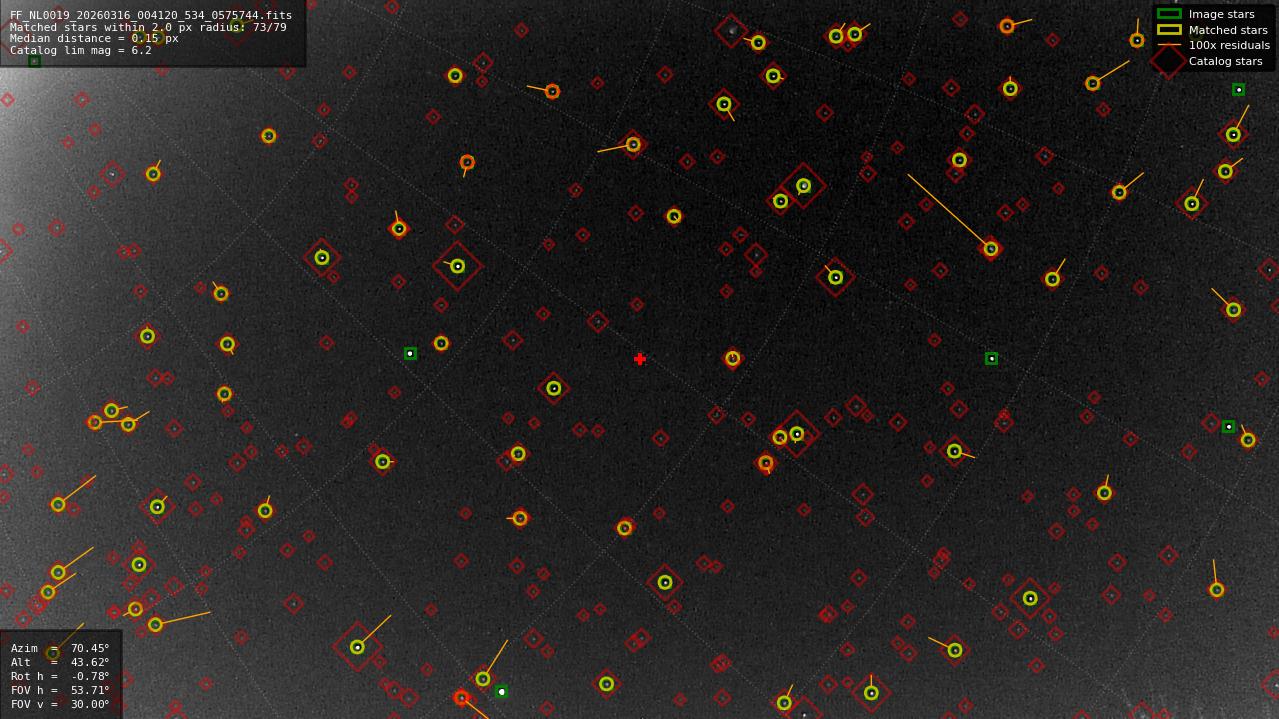The image size is (1279, 719).
Task: Select the 'Catalog stars' legend label
Action: tap(1225, 61)
